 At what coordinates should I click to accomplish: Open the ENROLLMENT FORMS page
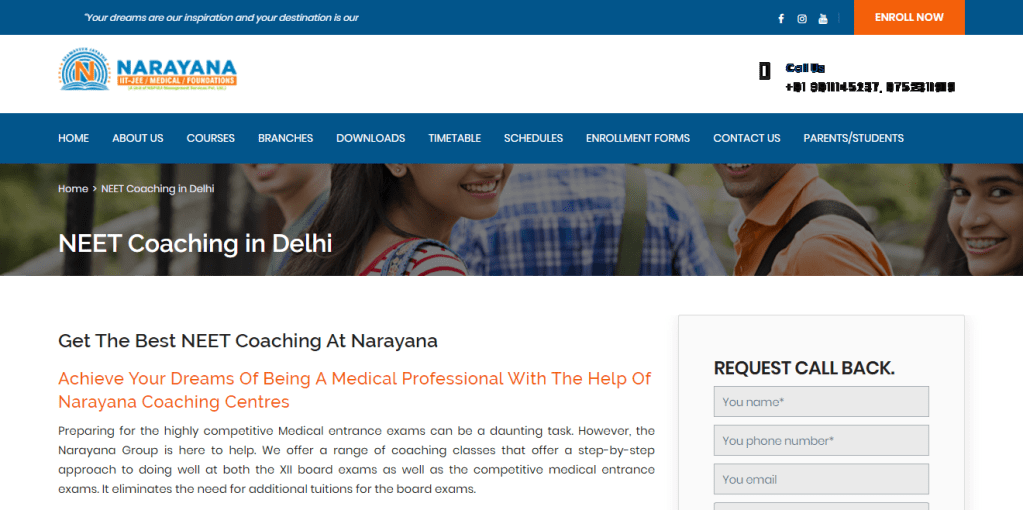click(x=637, y=138)
